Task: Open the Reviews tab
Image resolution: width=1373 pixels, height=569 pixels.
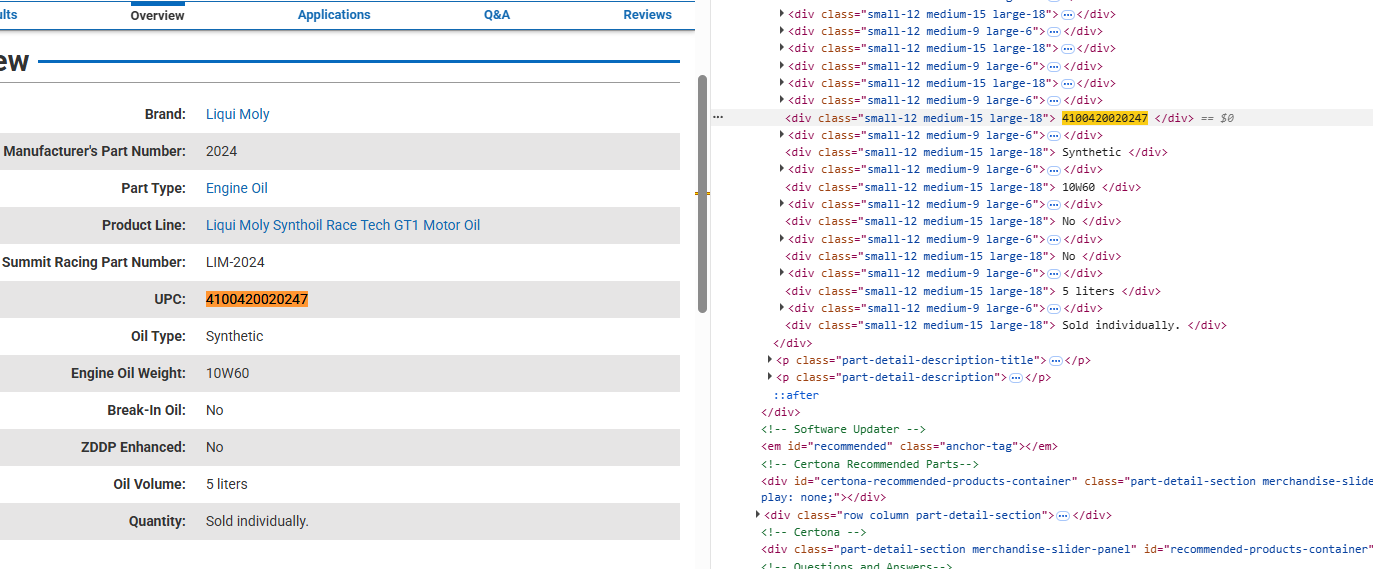Action: [x=647, y=15]
